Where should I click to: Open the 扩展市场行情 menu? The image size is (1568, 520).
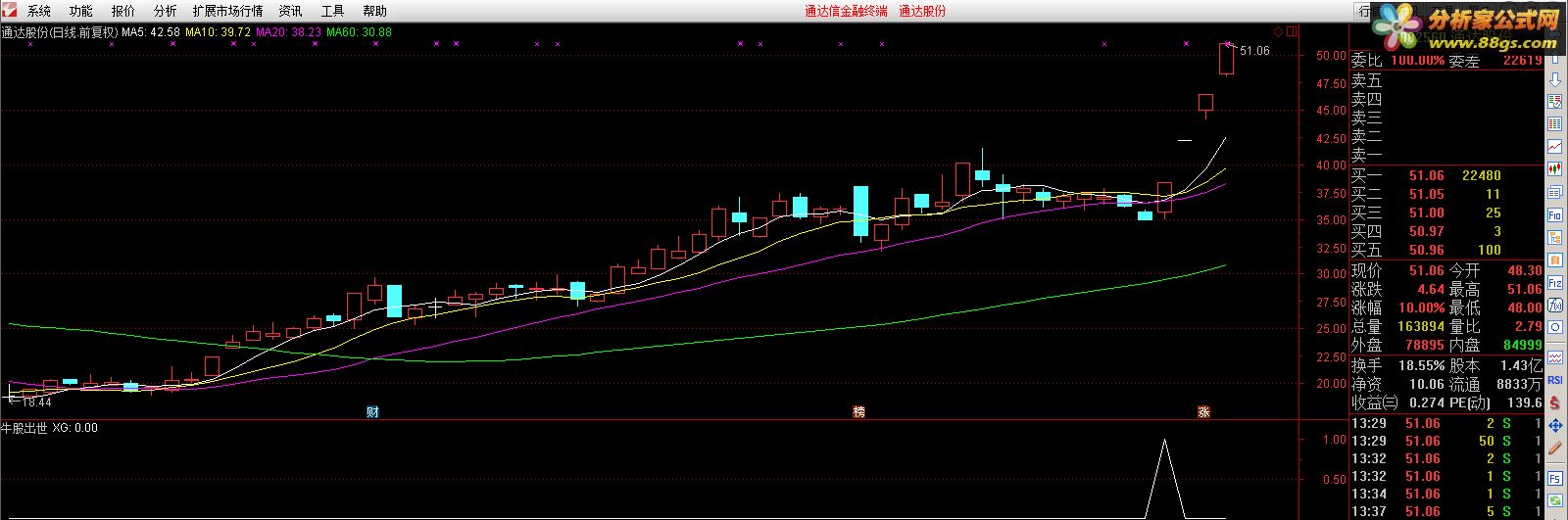coord(227,11)
